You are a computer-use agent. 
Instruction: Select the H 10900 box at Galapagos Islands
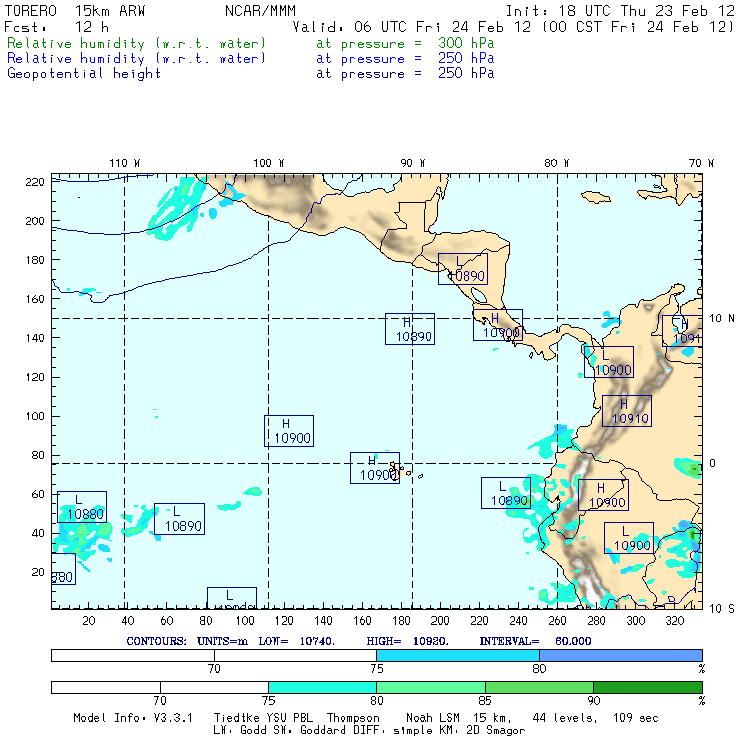[x=375, y=468]
